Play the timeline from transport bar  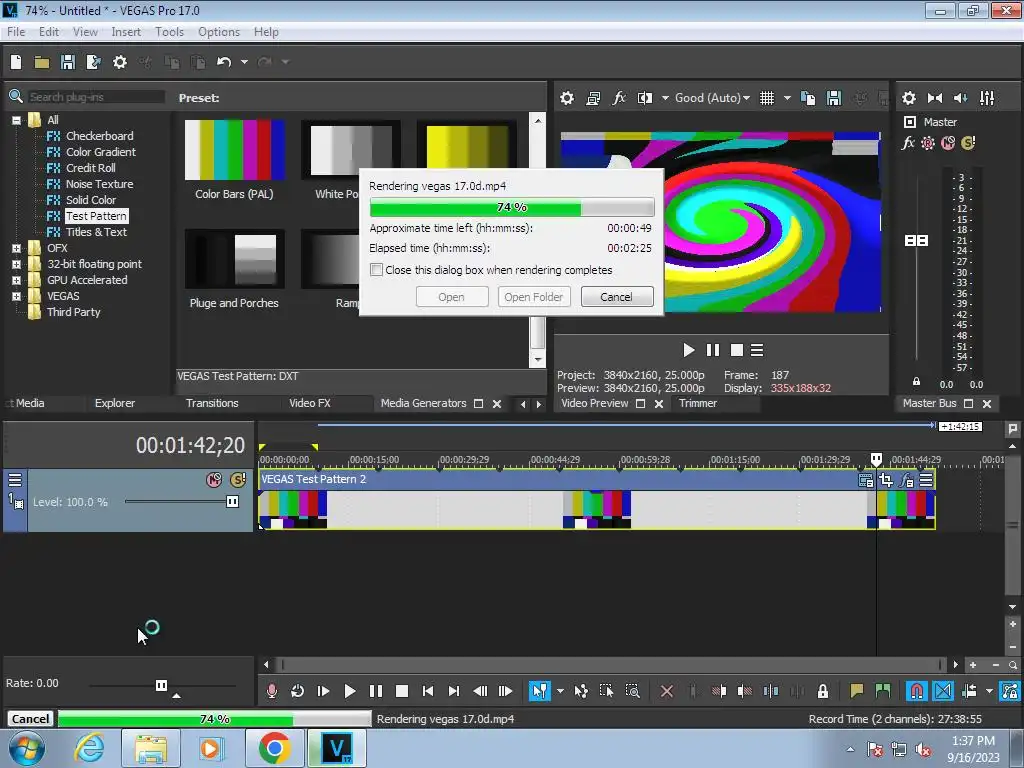pyautogui.click(x=349, y=691)
